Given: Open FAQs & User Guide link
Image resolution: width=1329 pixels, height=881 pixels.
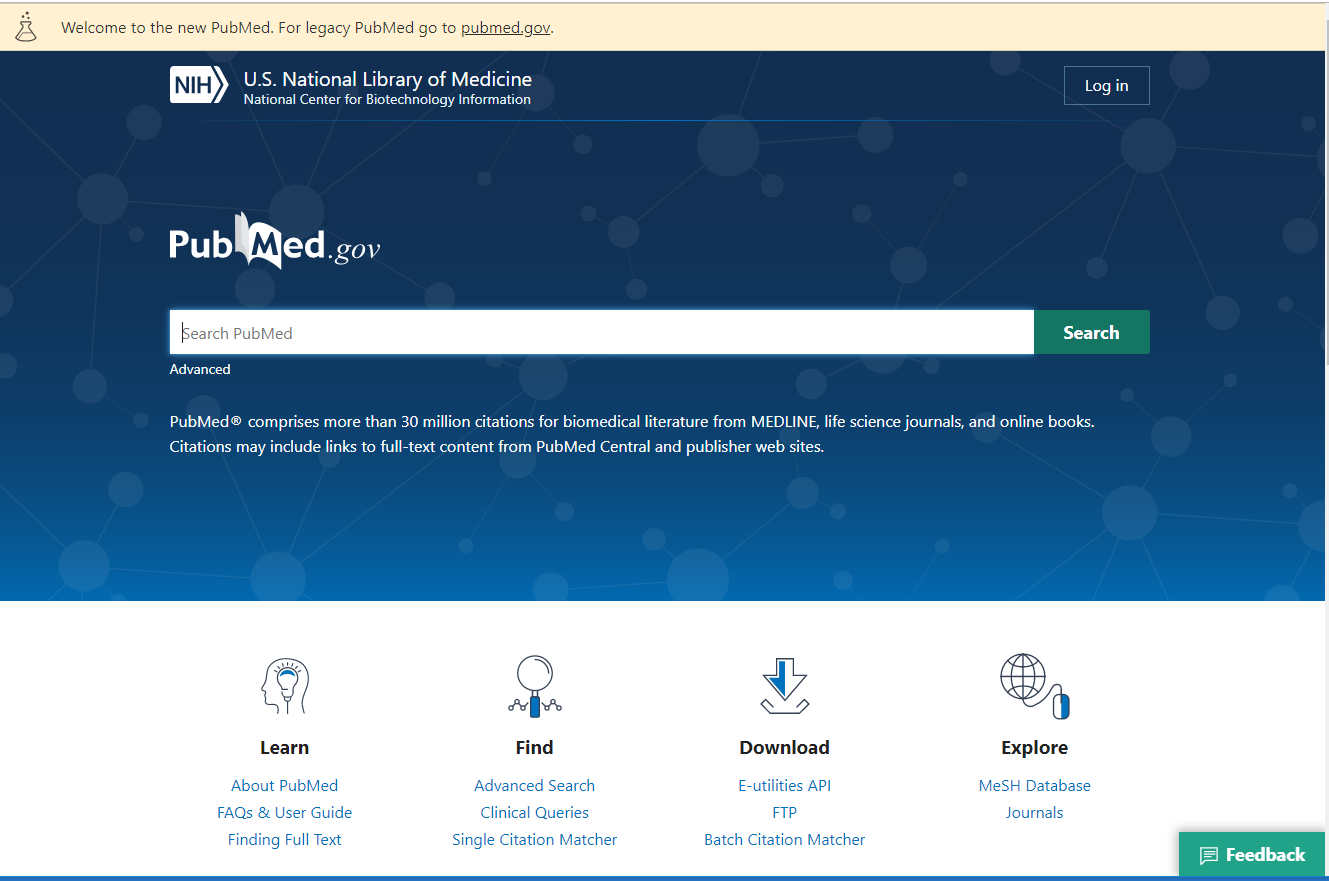Looking at the screenshot, I should coord(285,813).
